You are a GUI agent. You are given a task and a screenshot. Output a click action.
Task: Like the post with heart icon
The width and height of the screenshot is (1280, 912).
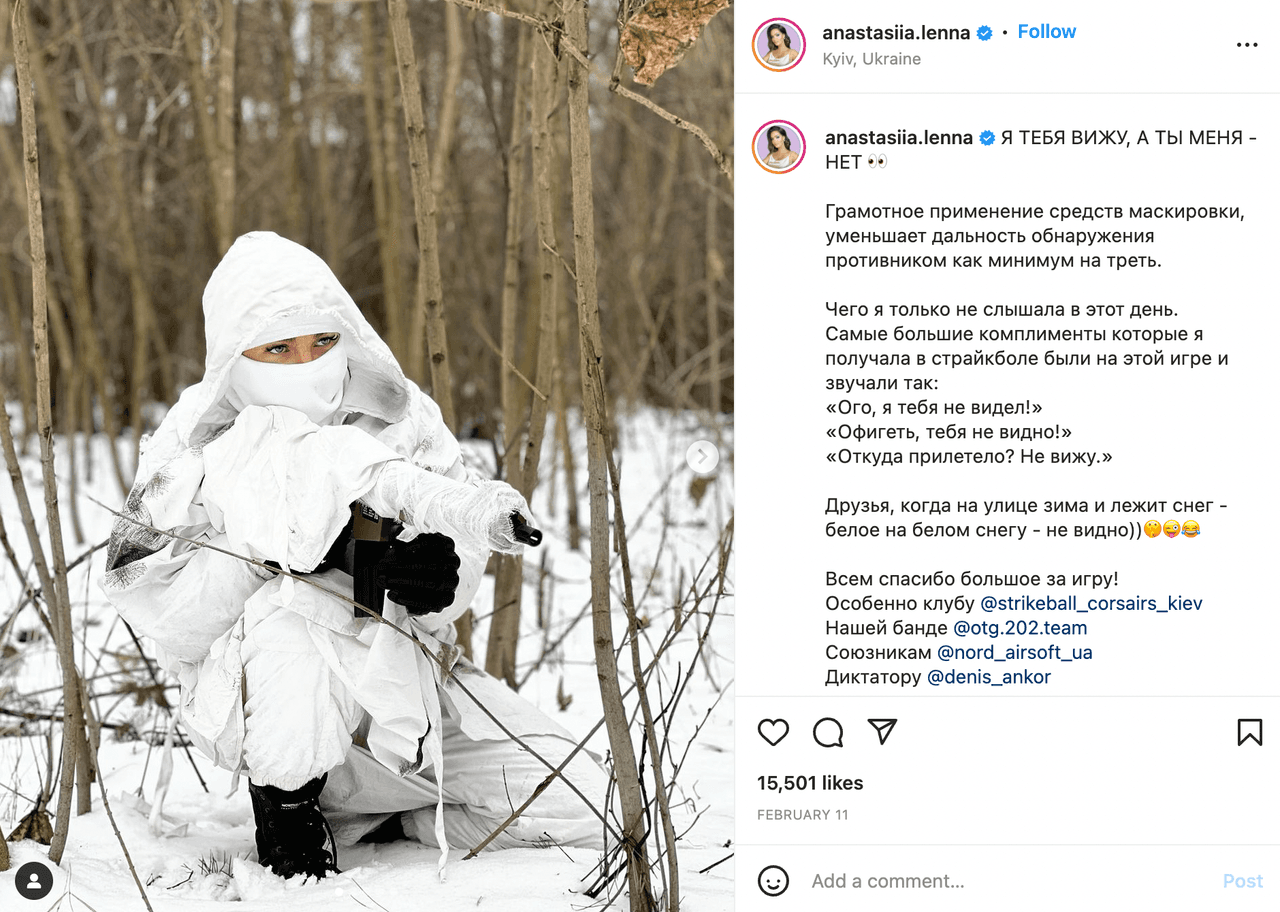773,732
